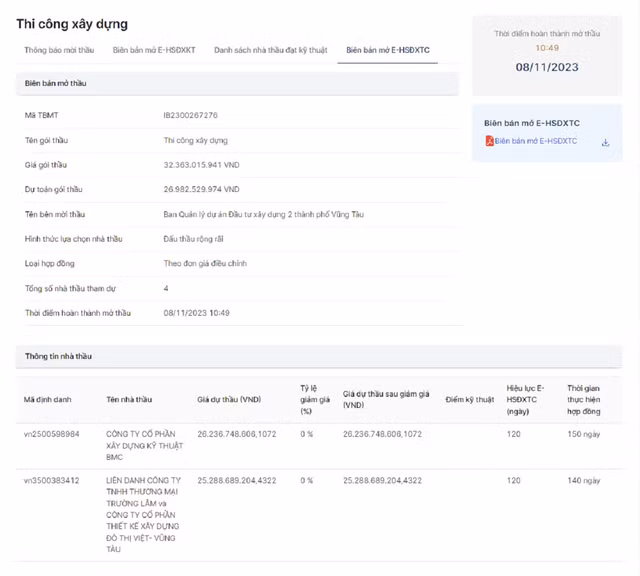The width and height of the screenshot is (640, 576).
Task: Click the Thông tin nhà thầu section header
Action: (x=59, y=356)
